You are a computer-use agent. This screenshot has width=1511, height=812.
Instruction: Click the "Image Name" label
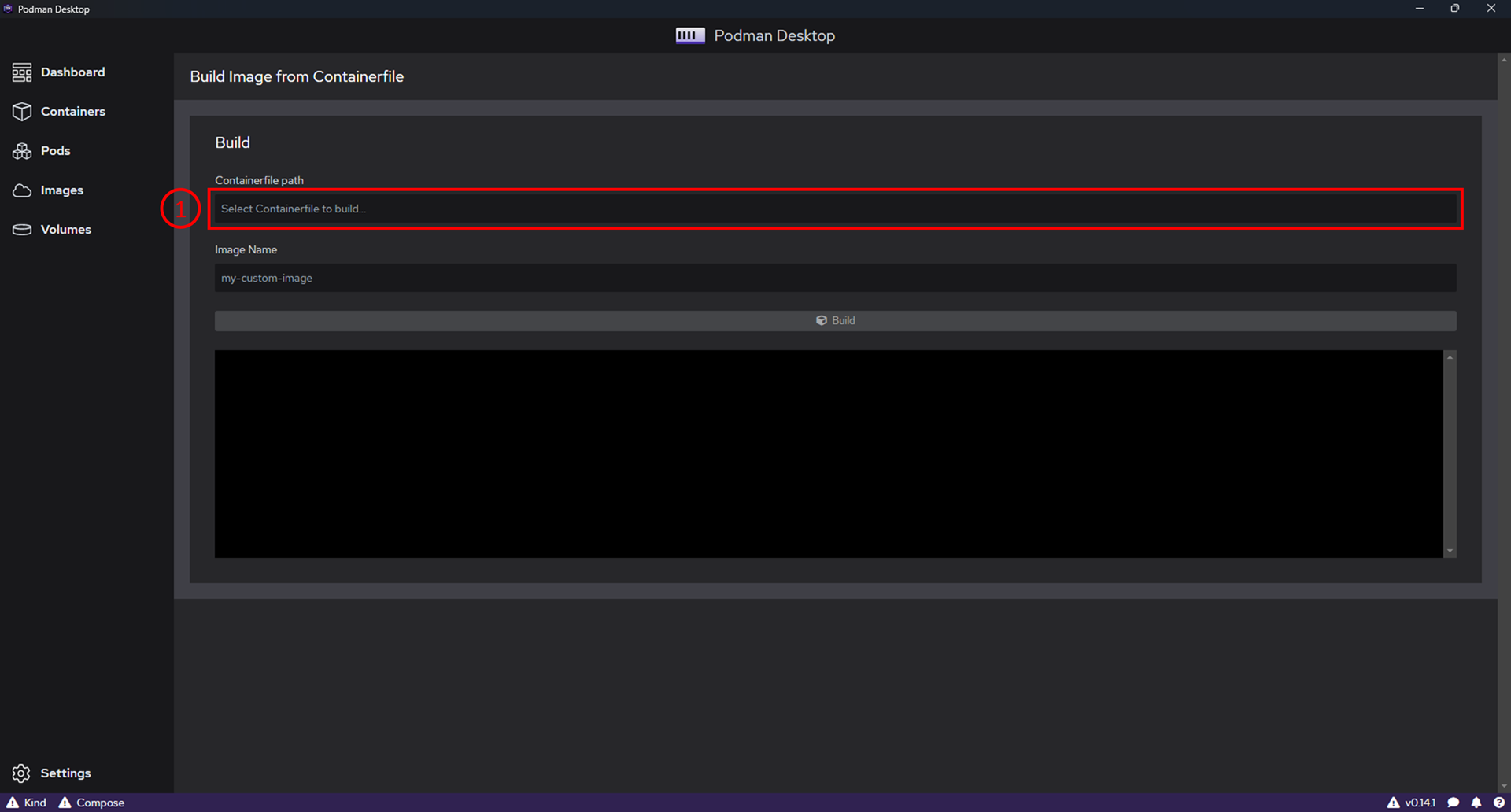tap(246, 249)
